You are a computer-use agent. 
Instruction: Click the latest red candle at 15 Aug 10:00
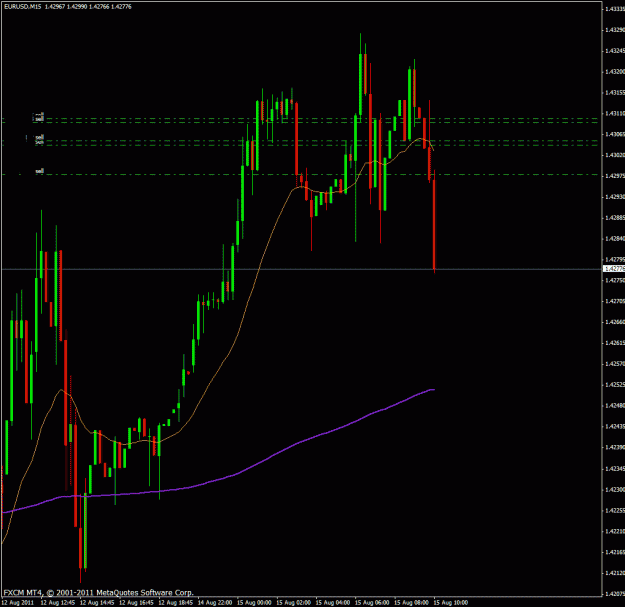pos(434,223)
